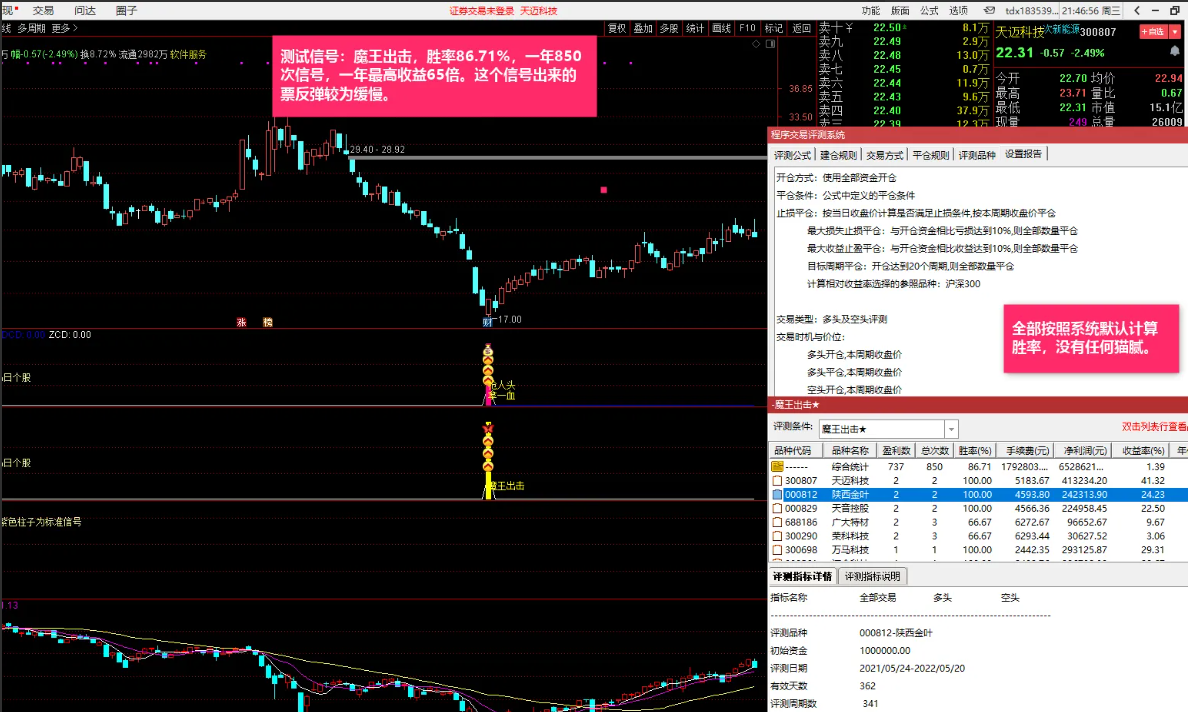Click the yellow 综合统计 summary row icon
Viewport: 1188px width, 712px height.
(776, 466)
